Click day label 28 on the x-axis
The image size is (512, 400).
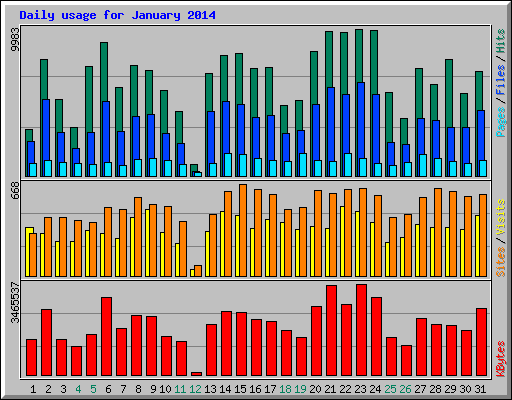(x=435, y=389)
